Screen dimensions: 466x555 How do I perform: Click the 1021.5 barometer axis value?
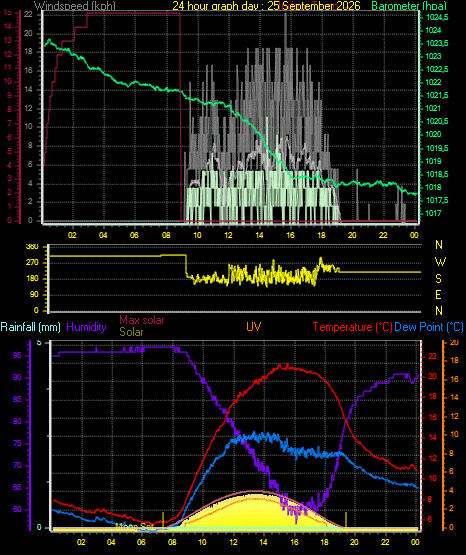[437, 95]
